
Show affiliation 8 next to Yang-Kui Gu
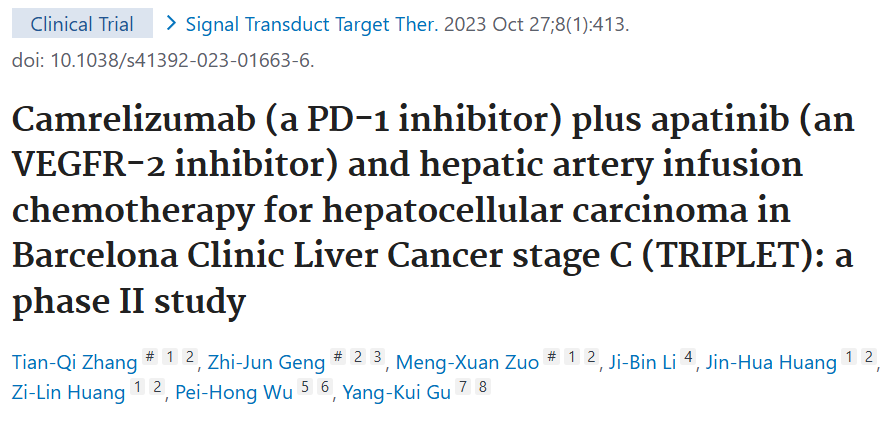click(x=482, y=388)
